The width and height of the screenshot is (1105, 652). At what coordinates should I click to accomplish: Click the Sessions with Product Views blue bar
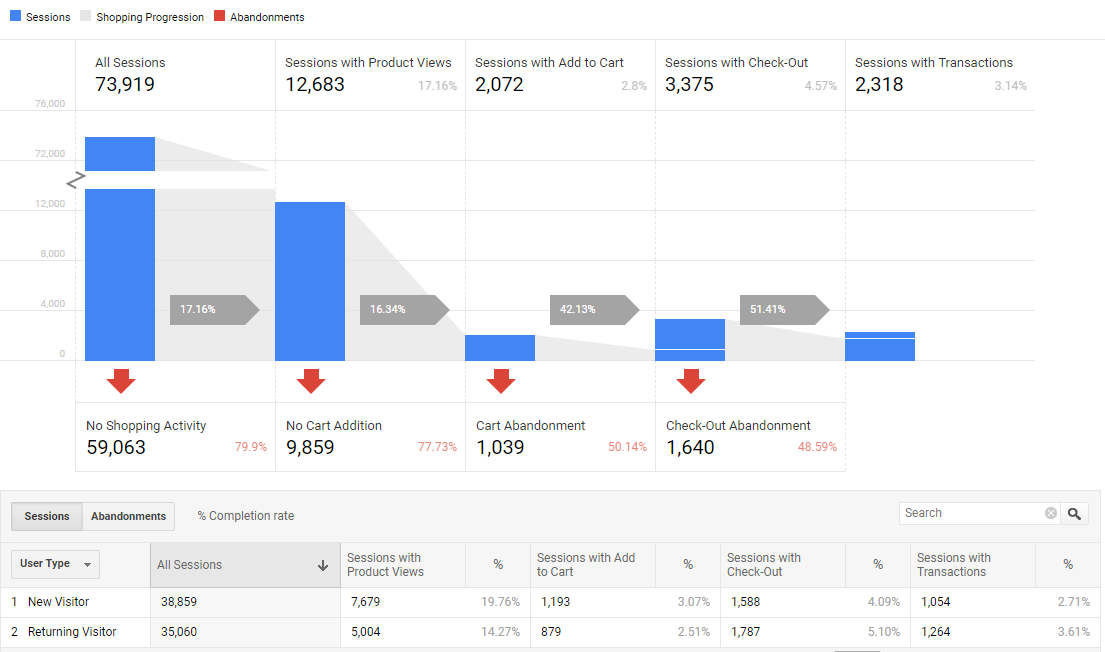(310, 281)
